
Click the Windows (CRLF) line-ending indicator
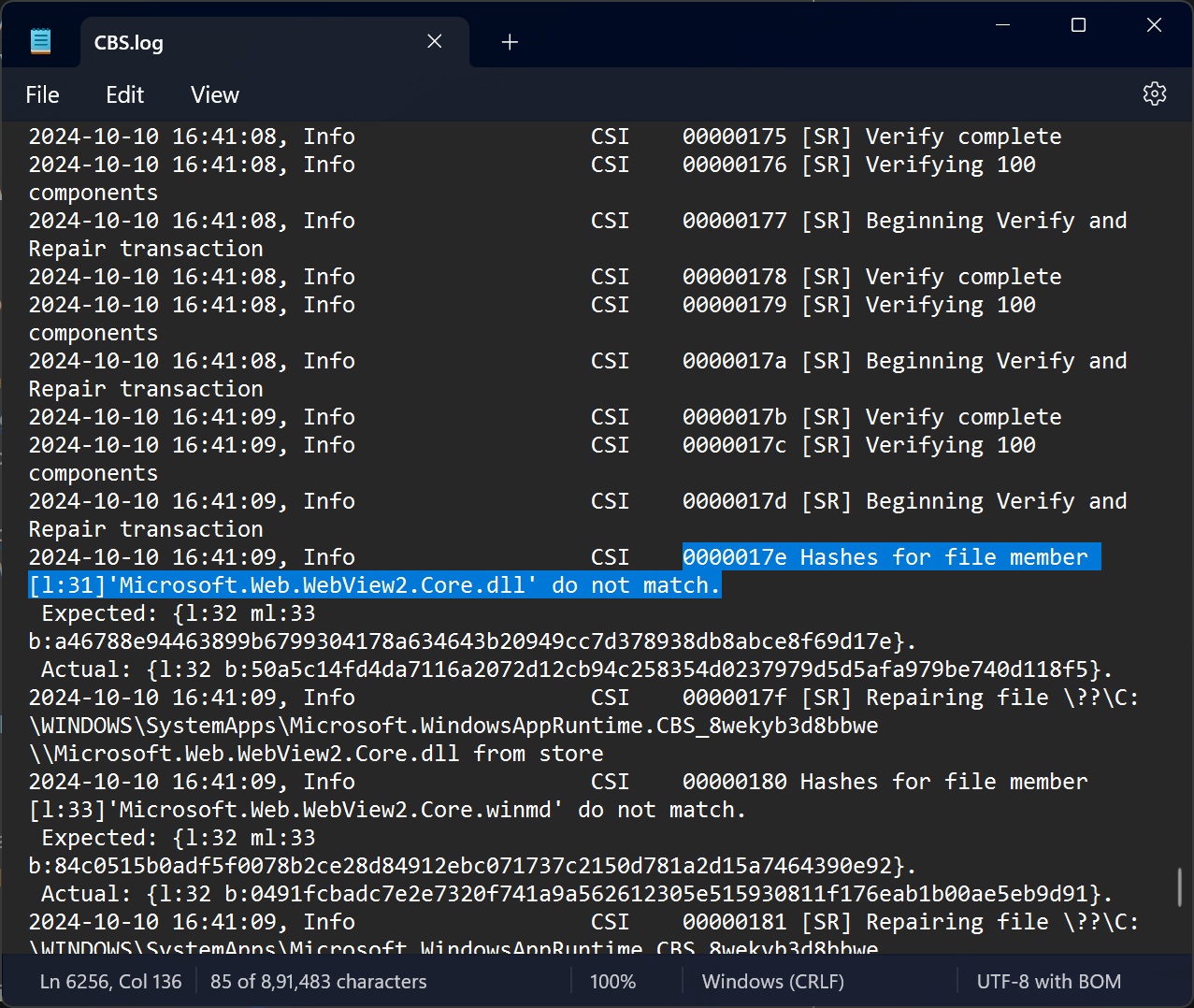click(x=772, y=981)
